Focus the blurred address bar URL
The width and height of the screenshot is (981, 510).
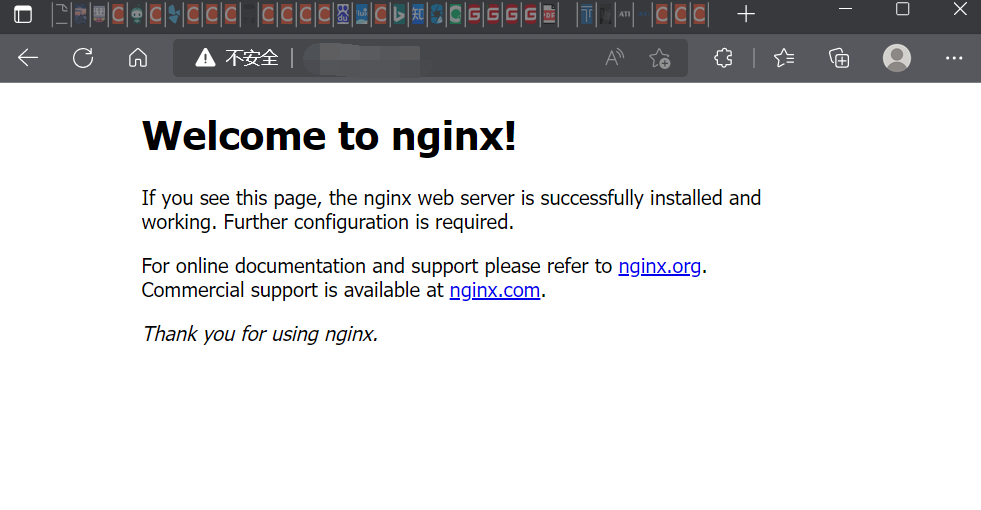tap(363, 59)
